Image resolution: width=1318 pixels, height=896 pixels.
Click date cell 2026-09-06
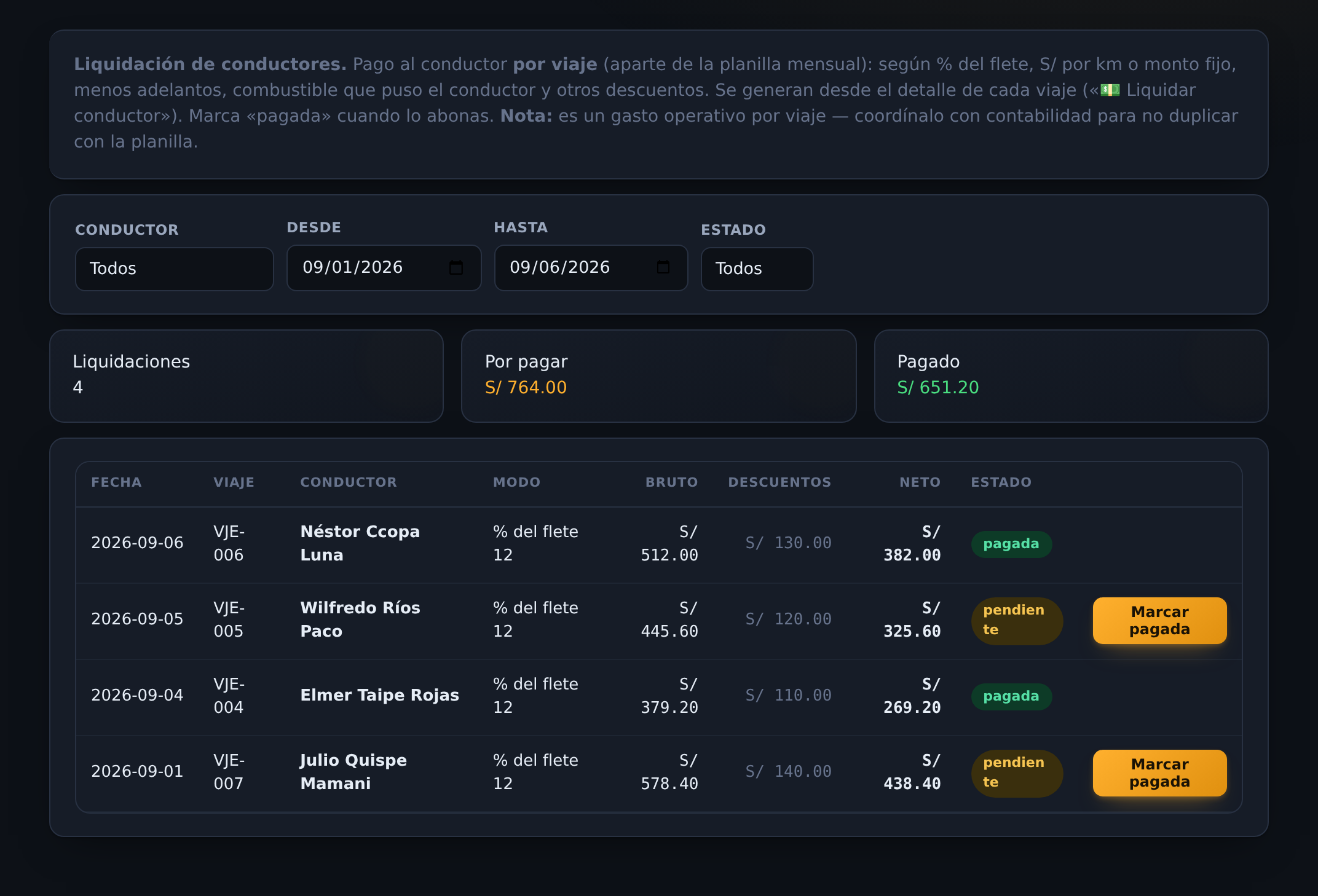137,543
